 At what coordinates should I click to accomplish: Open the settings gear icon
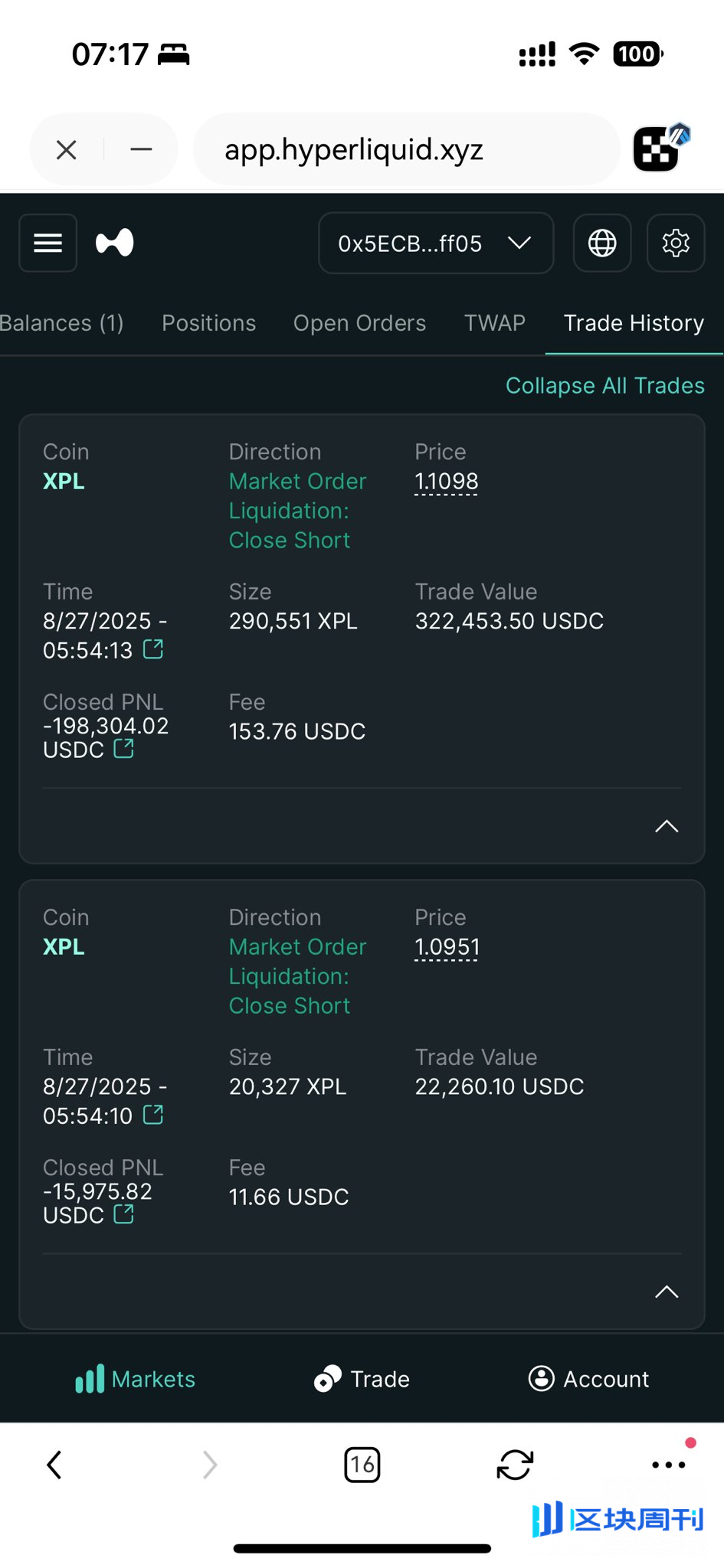coord(676,243)
